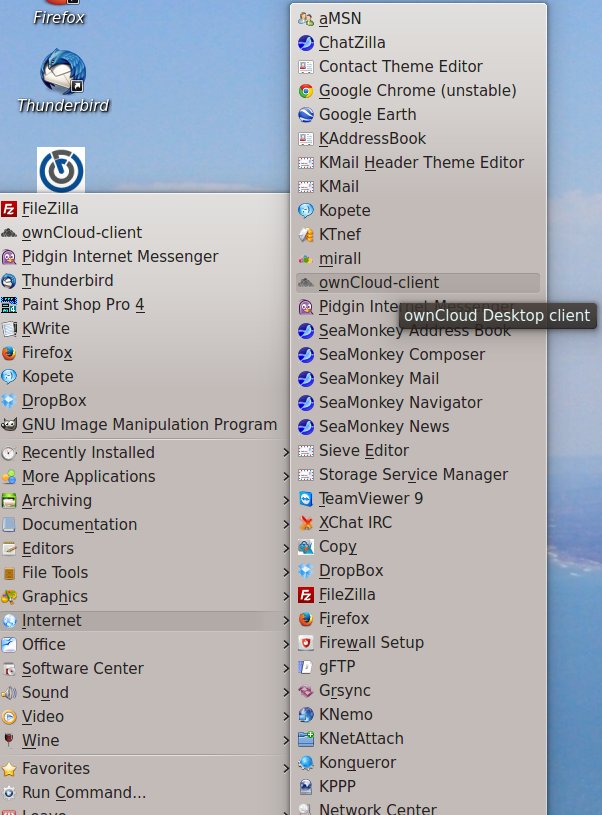Click DropBox icon in Internet submenu
This screenshot has height=815, width=602.
point(306,571)
